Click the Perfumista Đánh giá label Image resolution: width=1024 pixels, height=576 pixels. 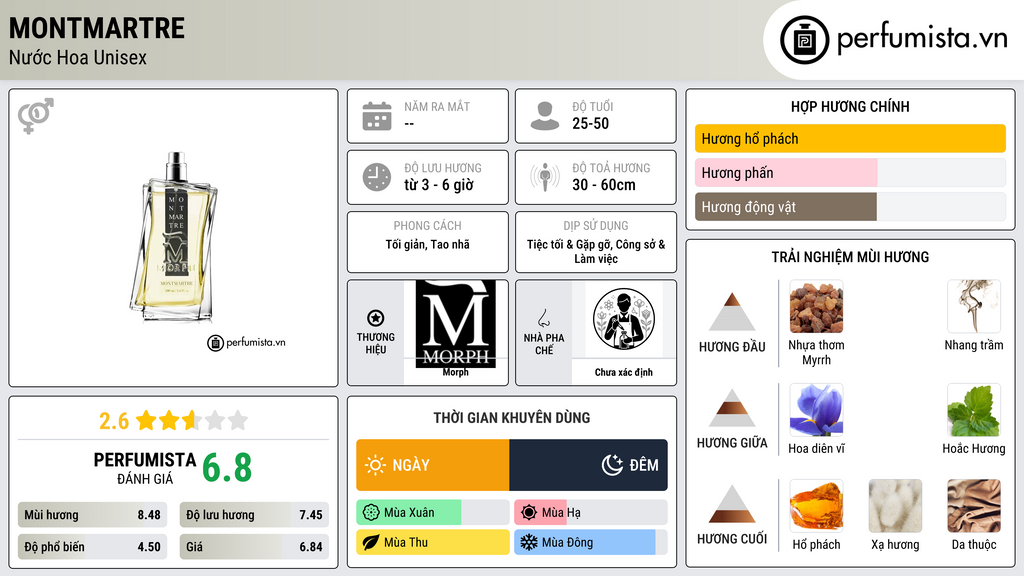[145, 468]
